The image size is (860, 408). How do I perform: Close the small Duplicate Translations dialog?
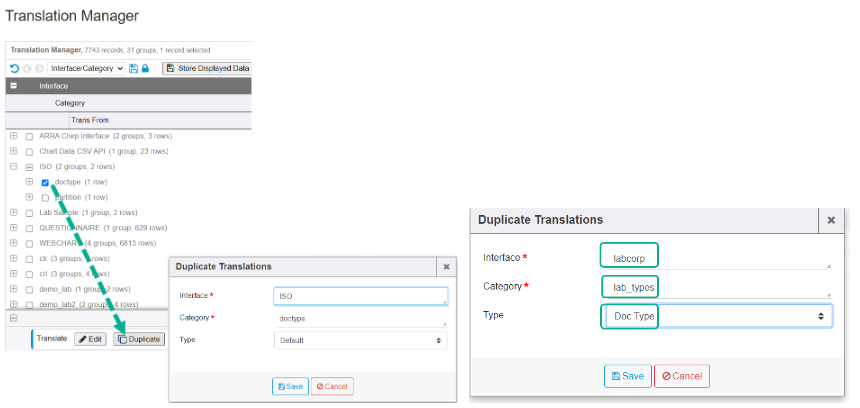coord(446,267)
